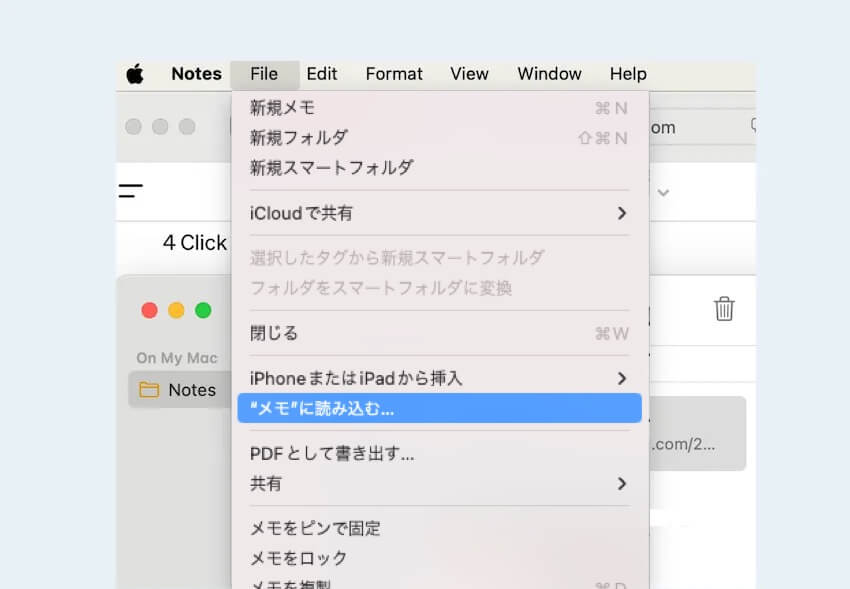Select 閉じる menu item
Screen dimensions: 850x589
439,333
